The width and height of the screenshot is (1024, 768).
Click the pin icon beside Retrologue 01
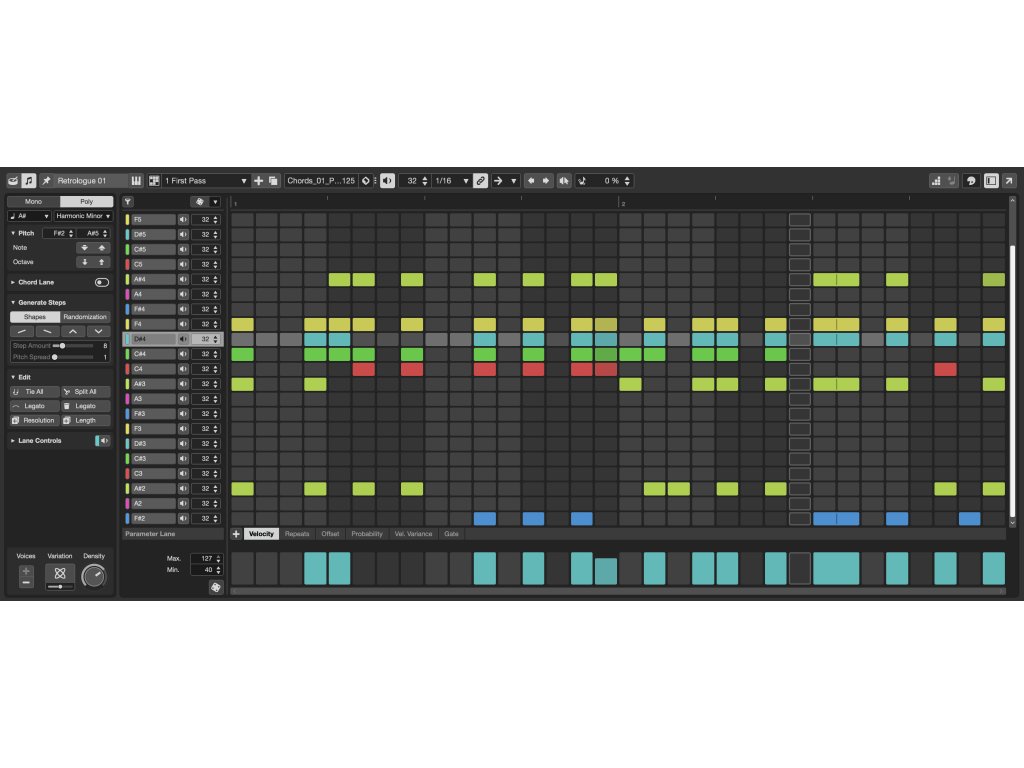46,181
